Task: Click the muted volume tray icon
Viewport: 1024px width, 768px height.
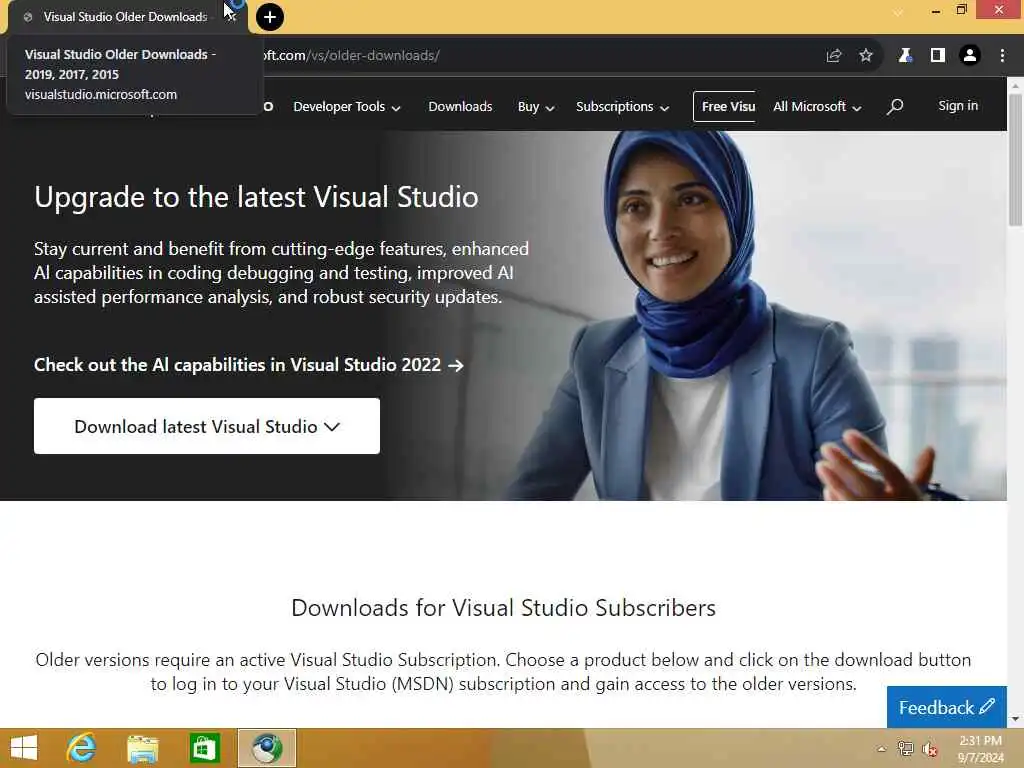Action: click(x=929, y=749)
